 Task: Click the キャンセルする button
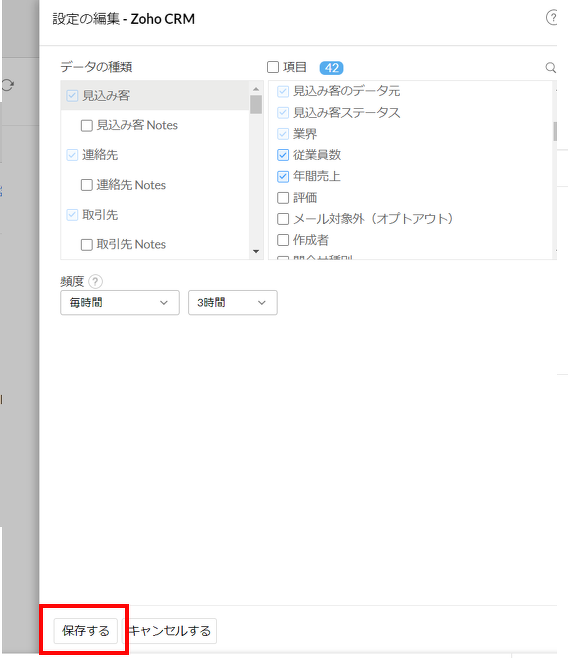click(169, 631)
